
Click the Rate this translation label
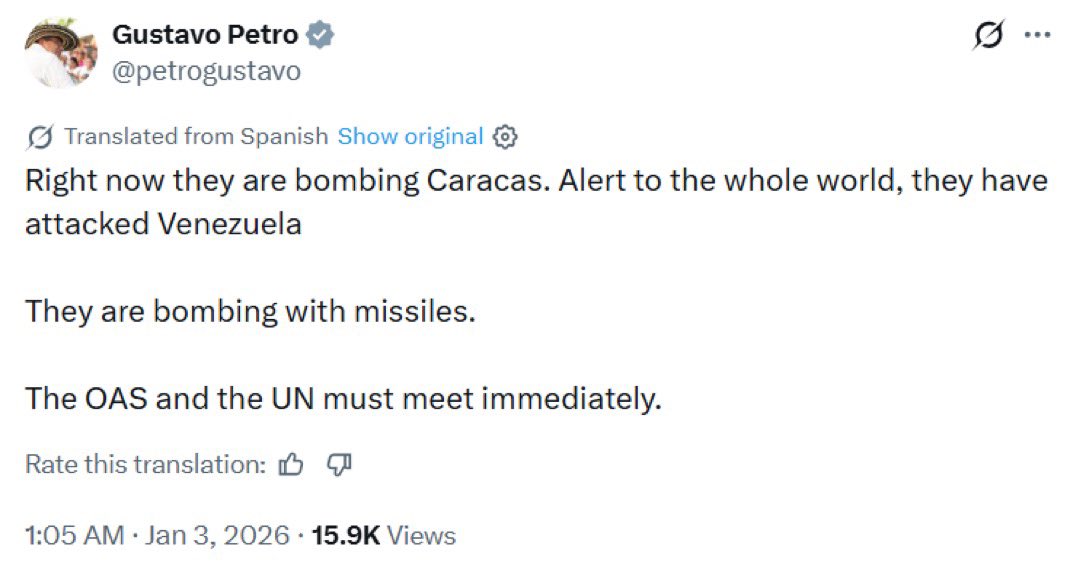[x=145, y=464]
